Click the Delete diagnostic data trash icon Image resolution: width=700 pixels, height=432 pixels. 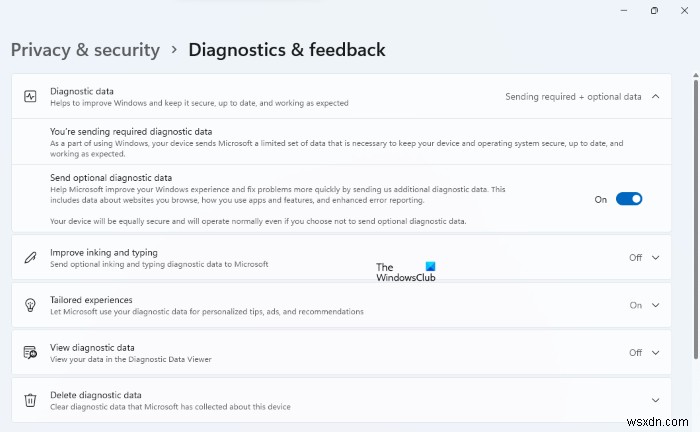click(x=30, y=400)
